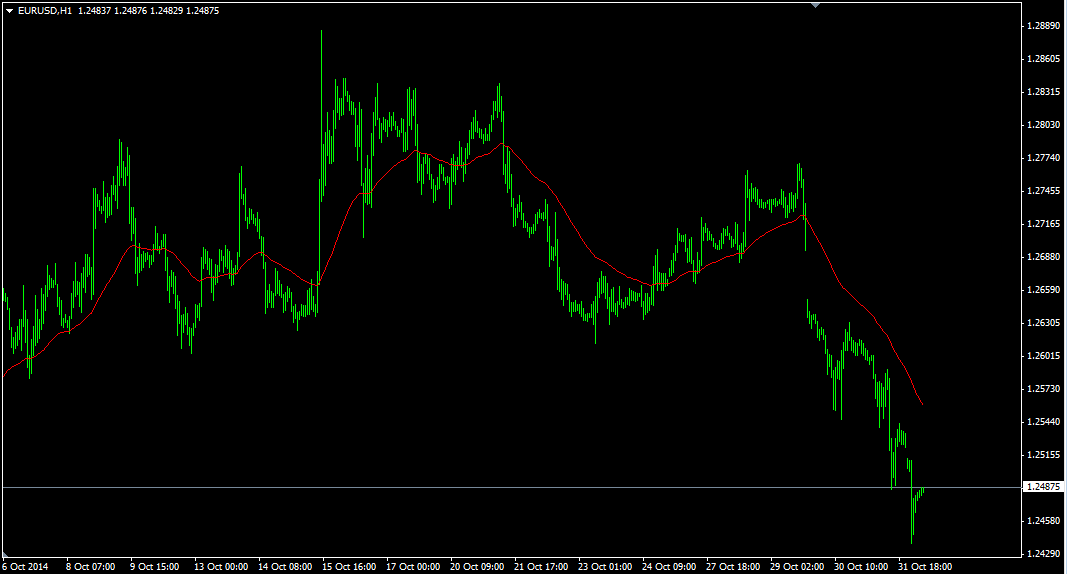Click price level 1.24290 on the scale
This screenshot has height=574, width=1067.
pyautogui.click(x=1043, y=554)
